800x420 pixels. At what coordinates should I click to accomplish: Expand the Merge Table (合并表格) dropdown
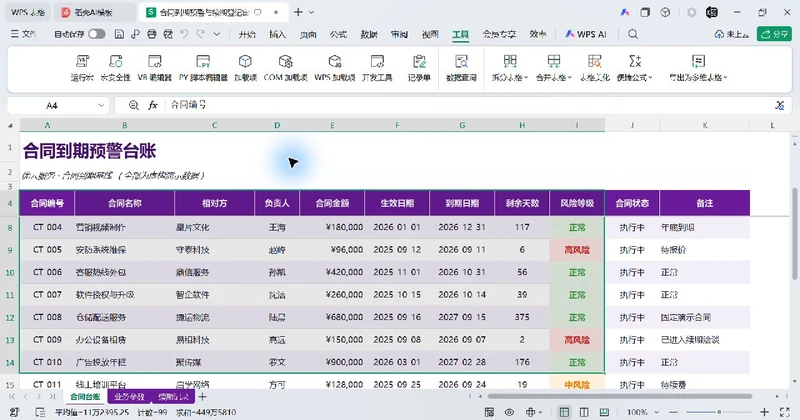(569, 78)
